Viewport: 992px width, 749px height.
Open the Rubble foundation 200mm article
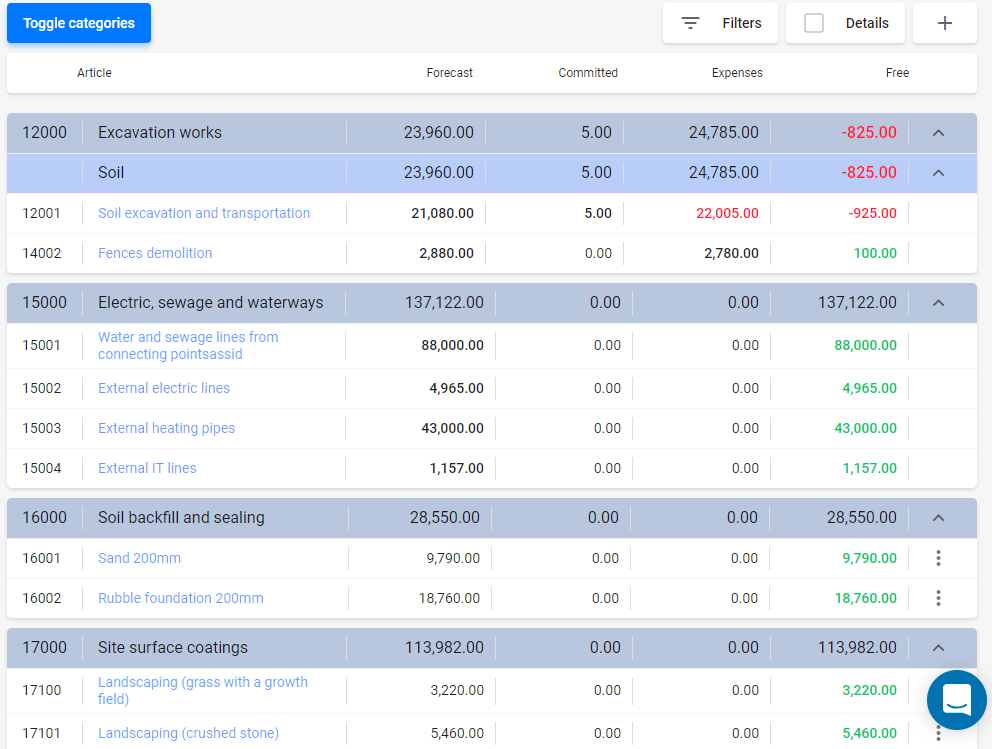pos(180,598)
